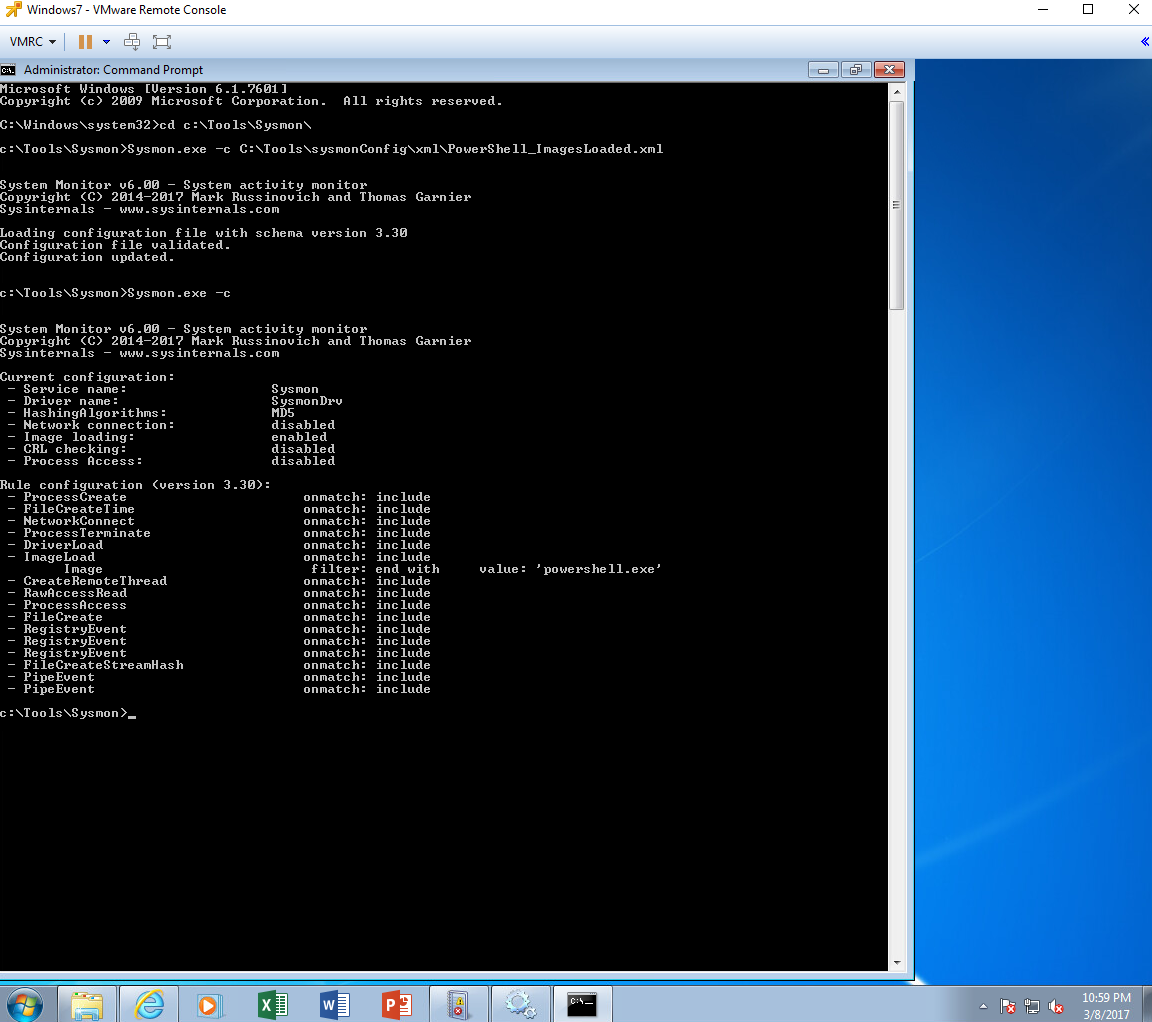Launch Excel from the taskbar
The image size is (1152, 1022).
click(x=273, y=1004)
